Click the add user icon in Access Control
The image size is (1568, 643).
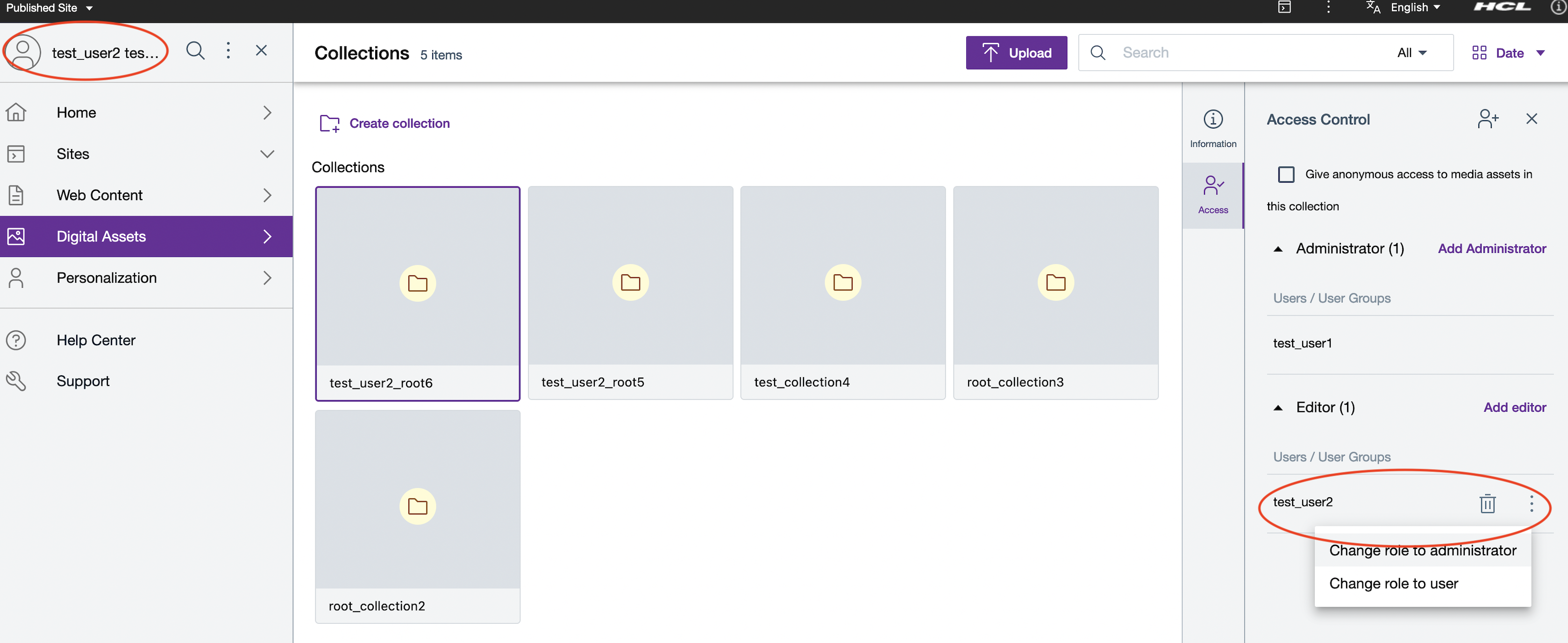click(x=1487, y=119)
